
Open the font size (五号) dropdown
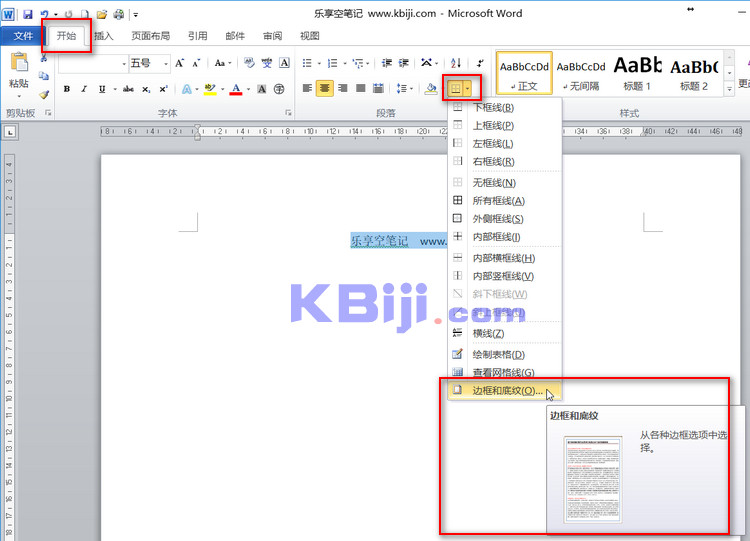(x=166, y=64)
